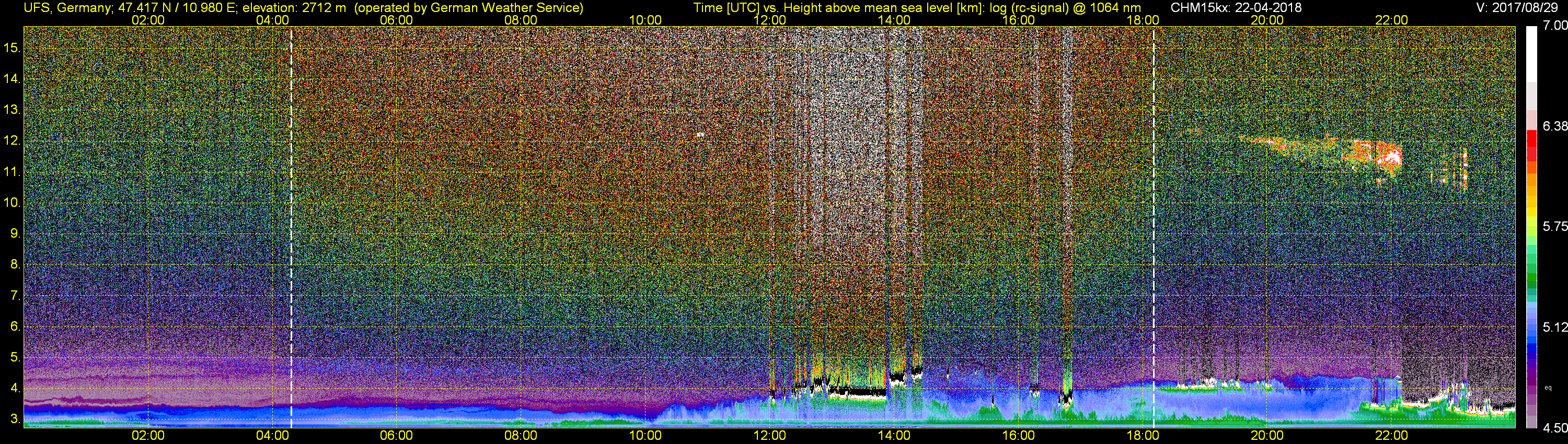Image resolution: width=1568 pixels, height=444 pixels.
Task: Click the '22:00' label on the top time axis
Action: tap(1391, 20)
